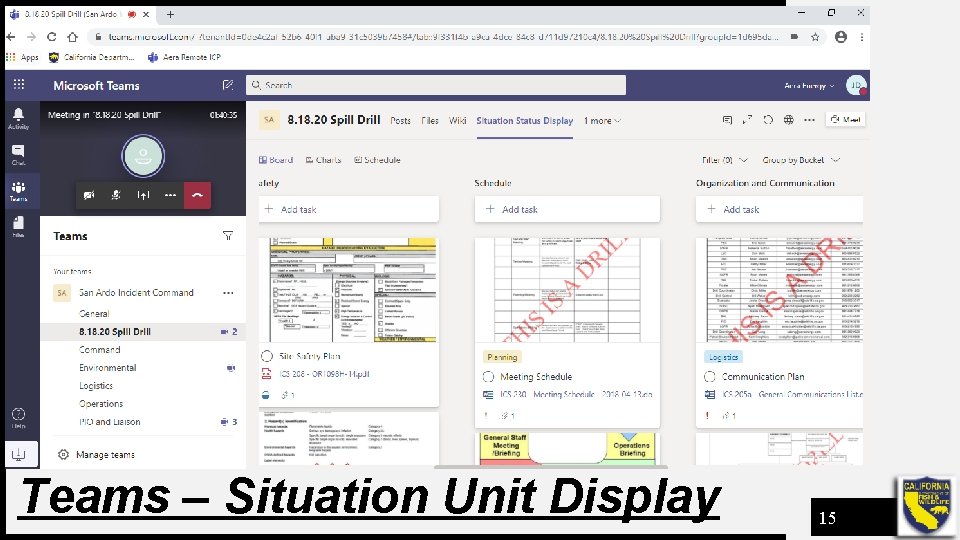Switch to the Wiki tab

tap(457, 121)
